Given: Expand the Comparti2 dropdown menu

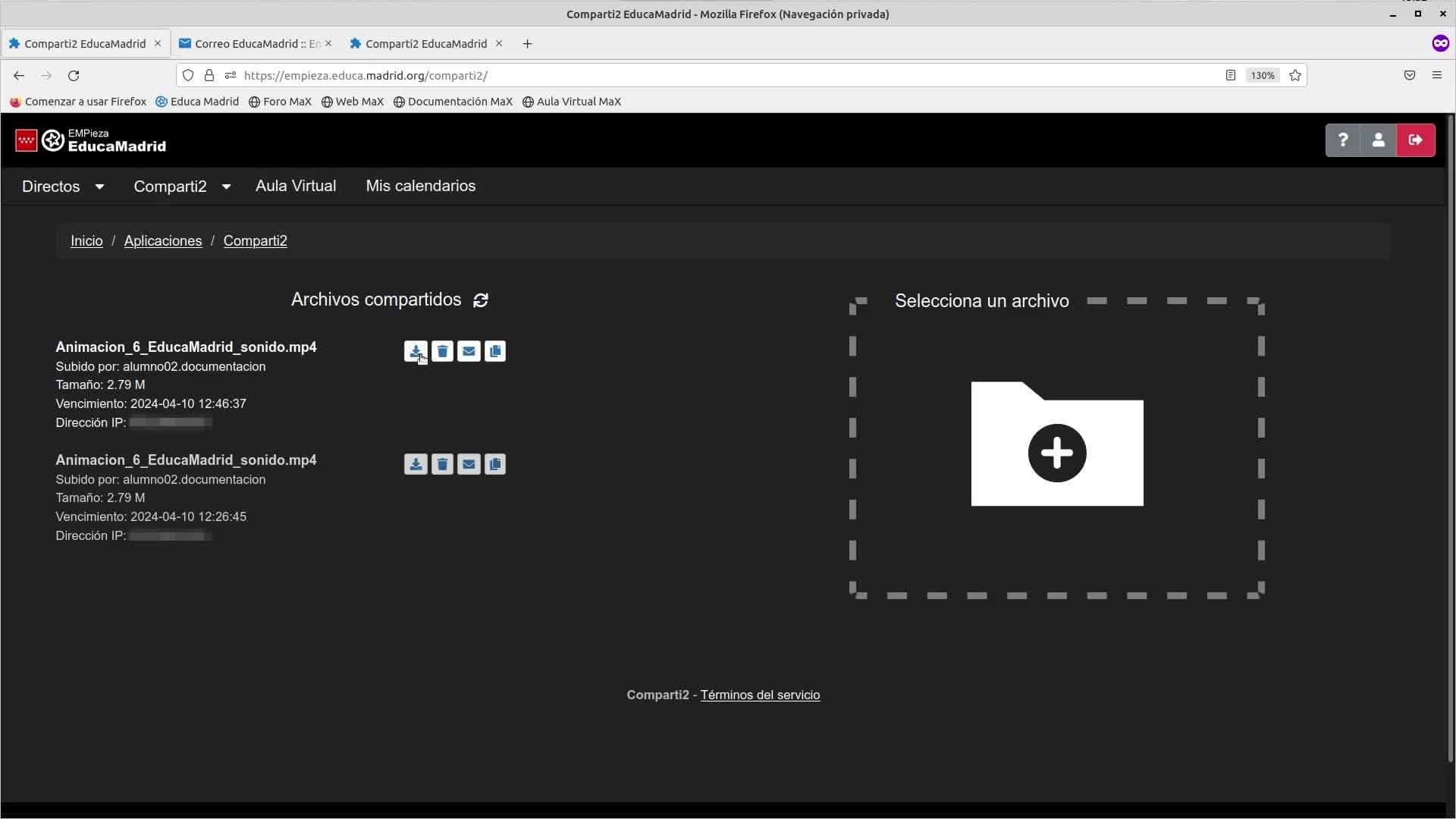Looking at the screenshot, I should [x=182, y=187].
